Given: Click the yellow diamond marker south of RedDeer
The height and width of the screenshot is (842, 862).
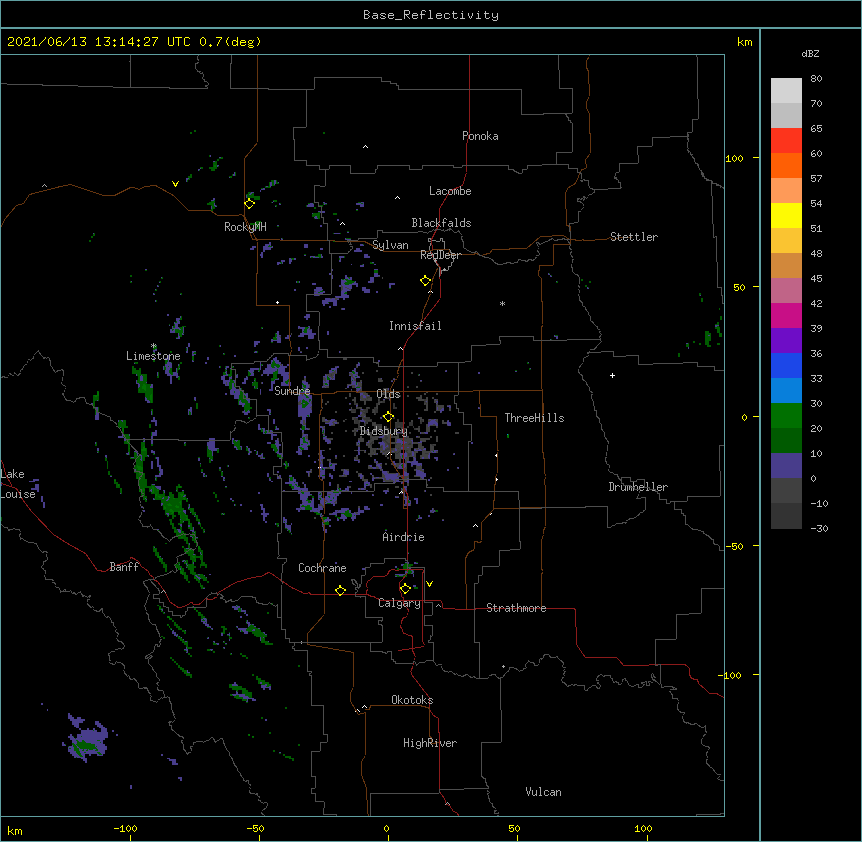Looking at the screenshot, I should (x=426, y=281).
